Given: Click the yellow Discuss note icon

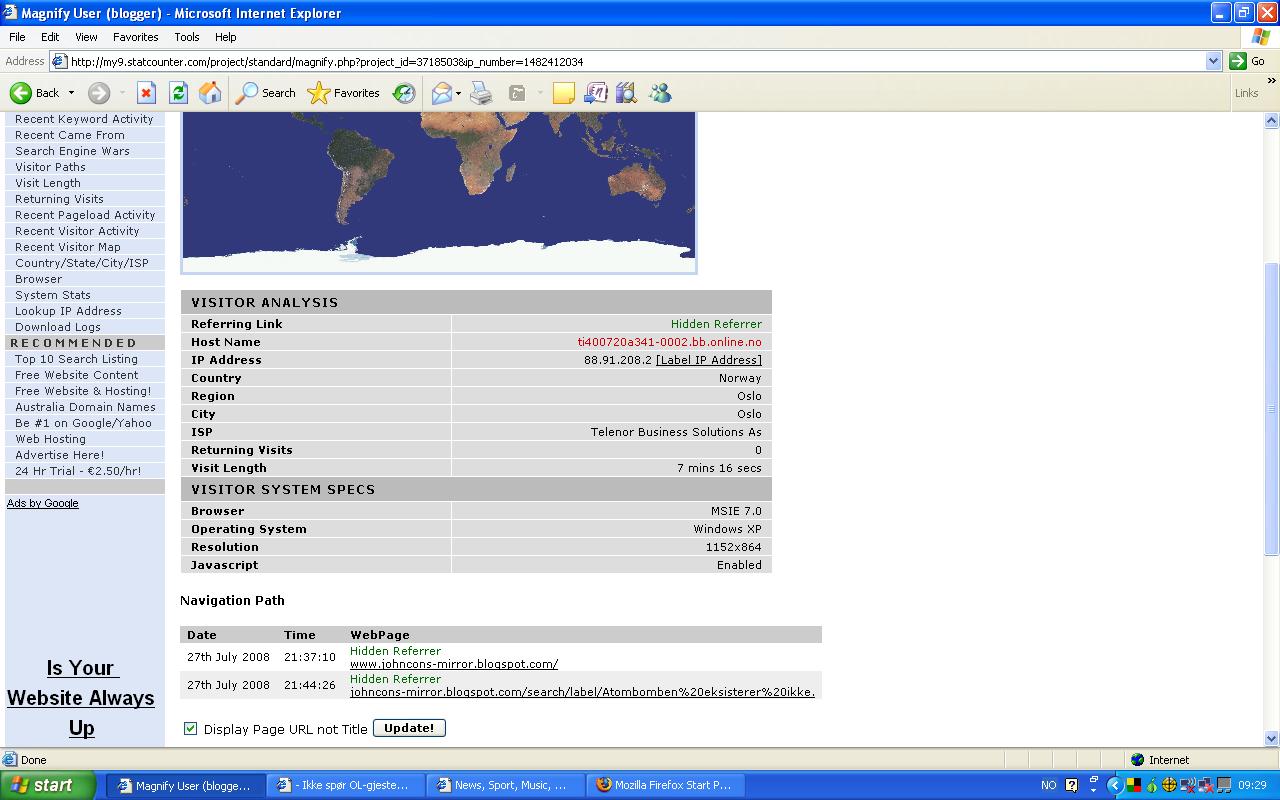Looking at the screenshot, I should (564, 93).
